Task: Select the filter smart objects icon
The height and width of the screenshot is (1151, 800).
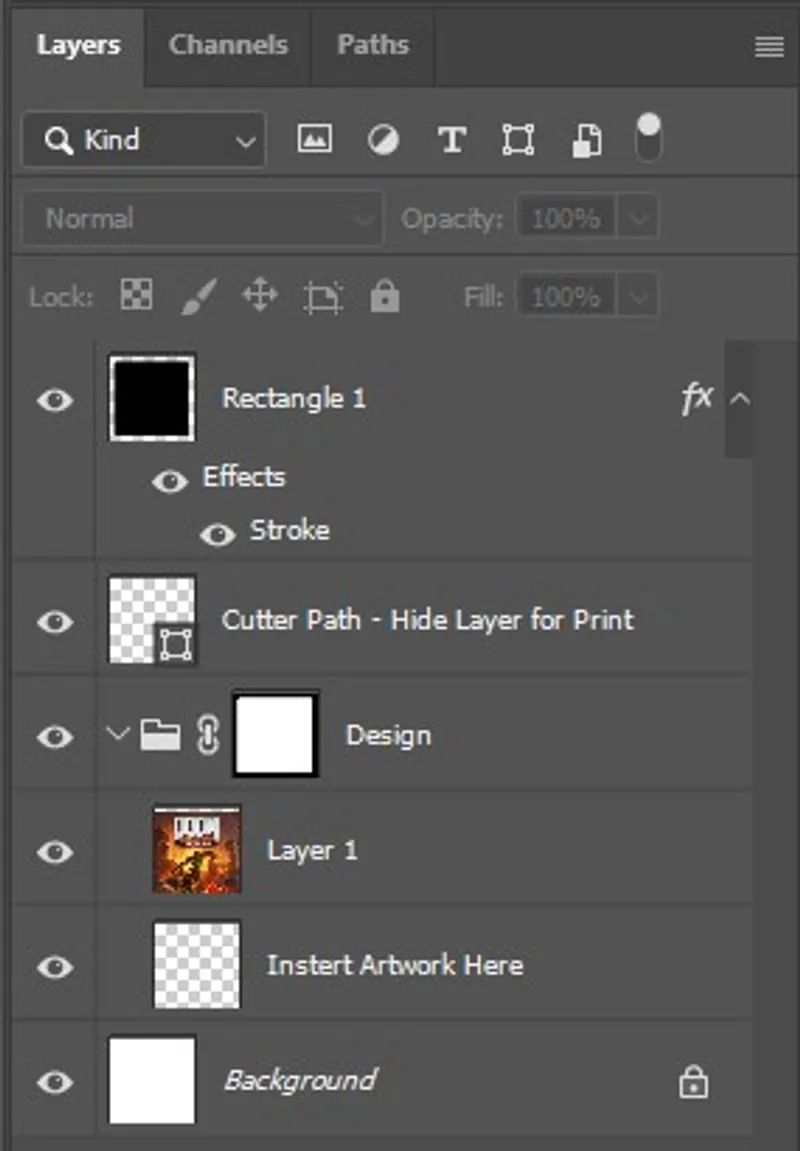Action: pyautogui.click(x=586, y=139)
